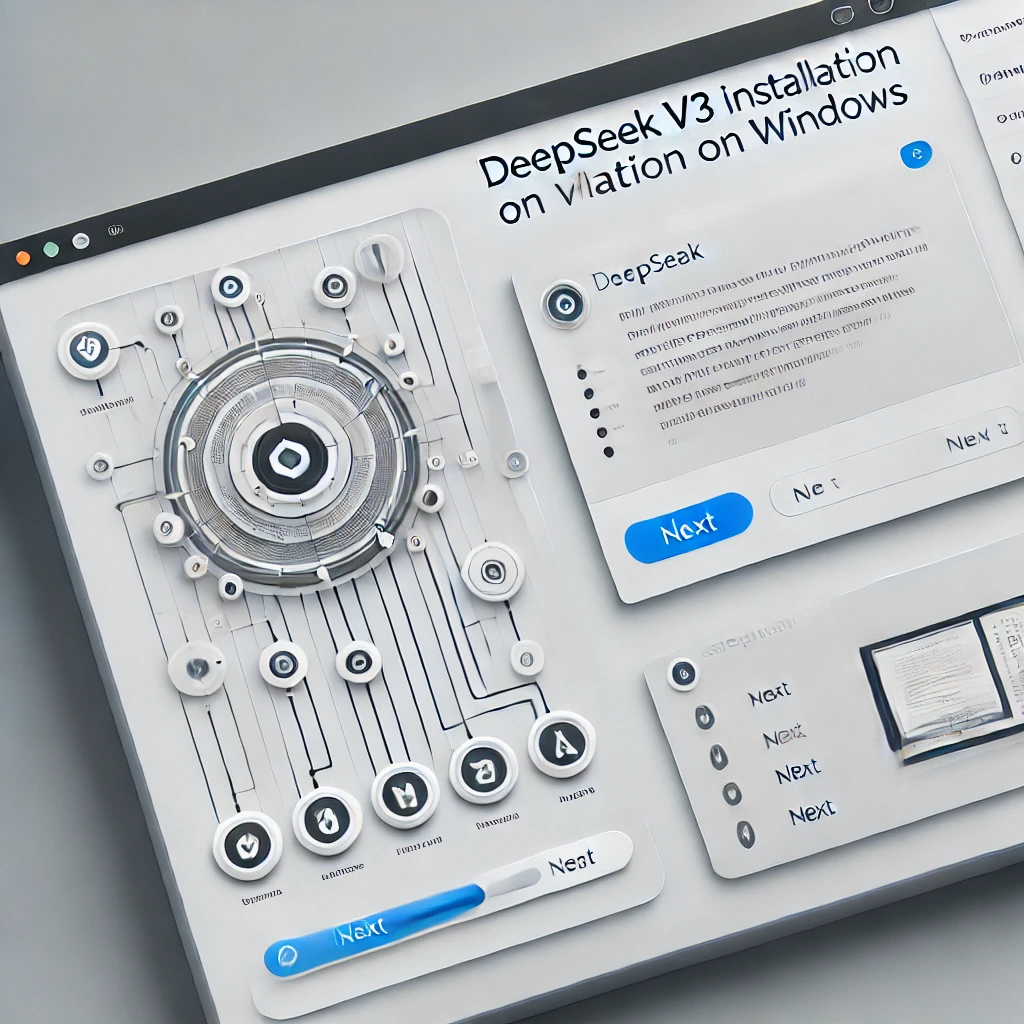The height and width of the screenshot is (1024, 1024).
Task: Click right ringed node above the central dial
Action: (334, 286)
